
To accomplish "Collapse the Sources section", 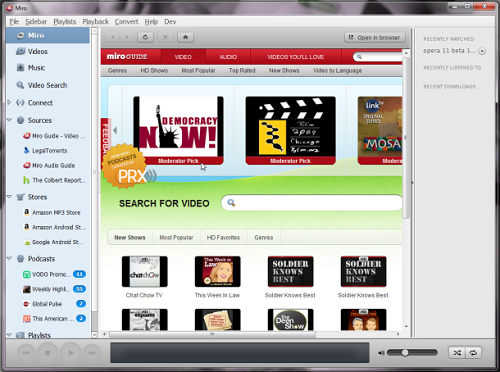I will pos(9,120).
